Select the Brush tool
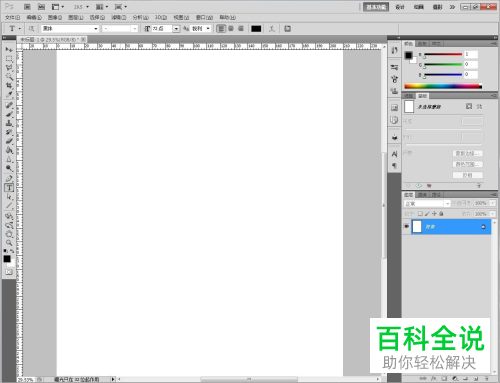Screen dimensions: 500x383 9,114
